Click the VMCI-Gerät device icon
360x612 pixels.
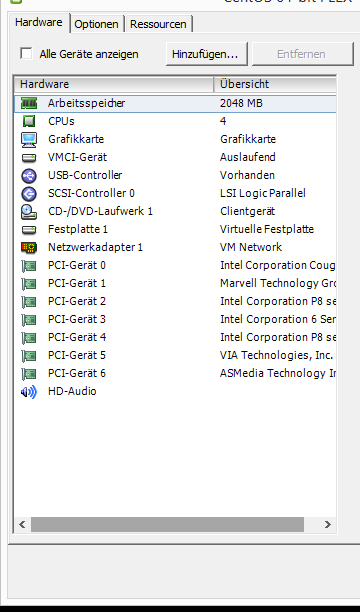(29, 158)
